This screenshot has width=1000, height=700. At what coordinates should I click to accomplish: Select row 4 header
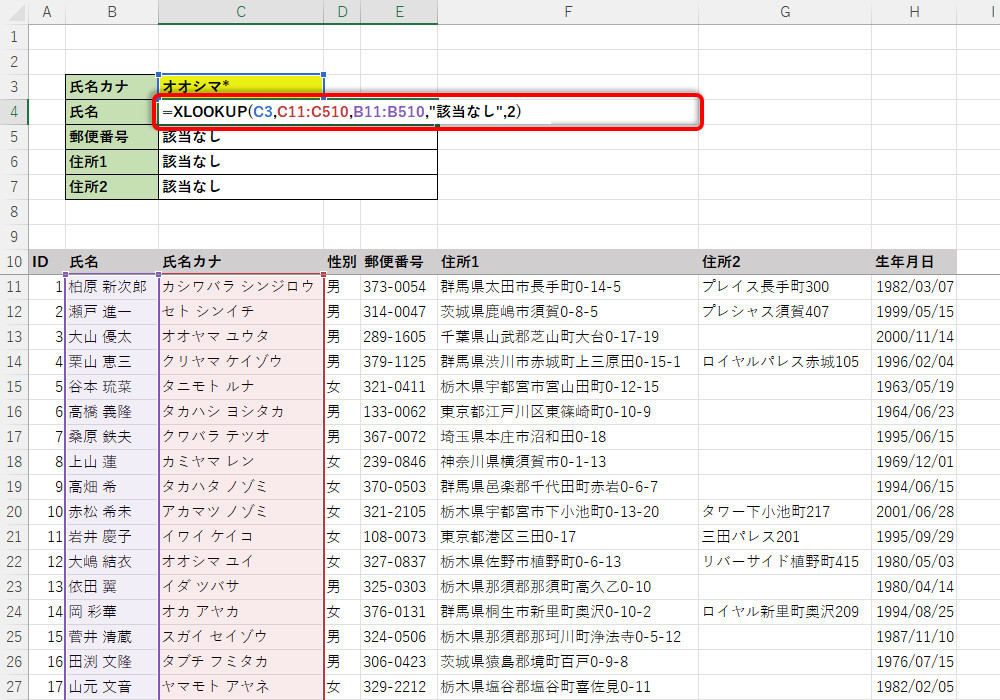(14, 112)
